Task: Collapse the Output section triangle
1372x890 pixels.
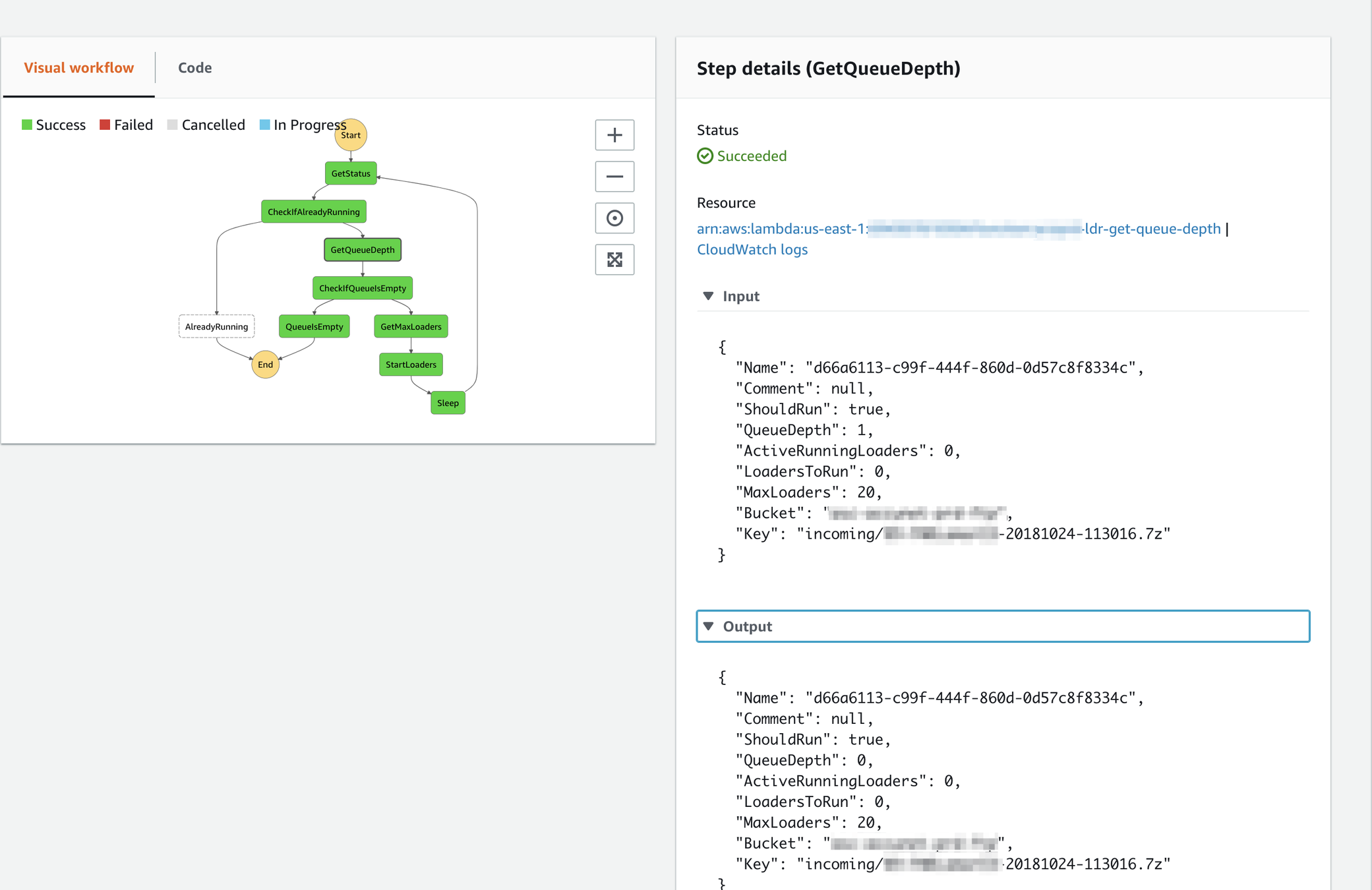Action: [708, 626]
